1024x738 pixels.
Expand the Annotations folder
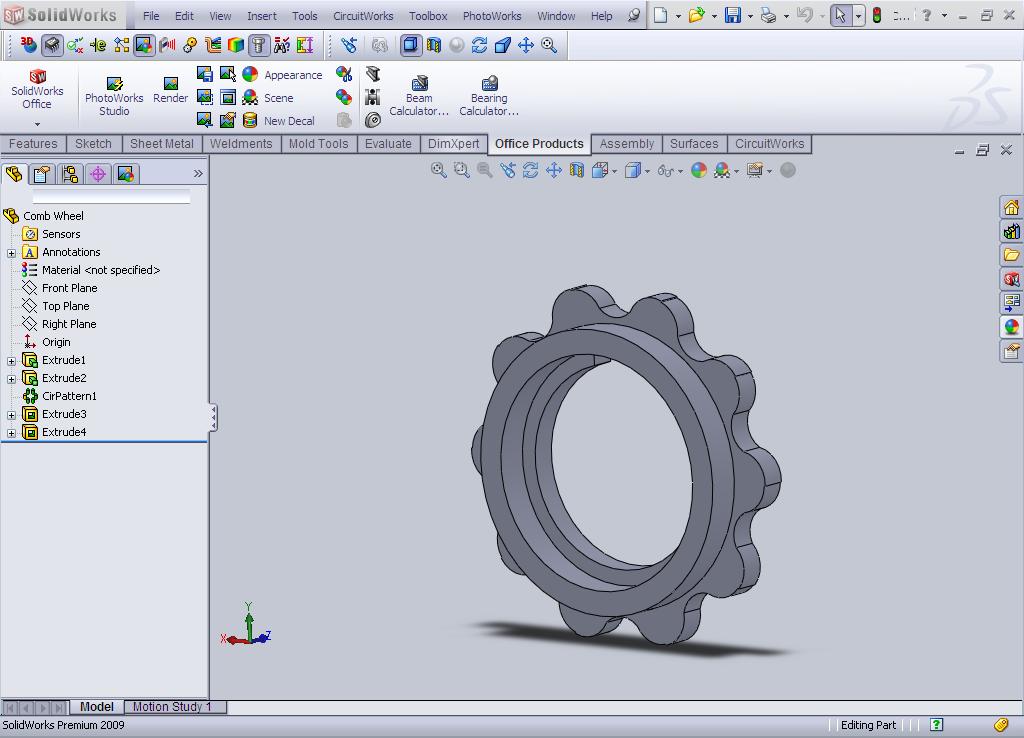[x=11, y=253]
